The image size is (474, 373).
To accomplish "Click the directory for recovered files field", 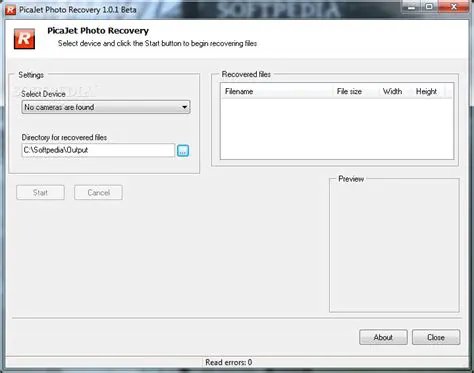I will click(98, 150).
